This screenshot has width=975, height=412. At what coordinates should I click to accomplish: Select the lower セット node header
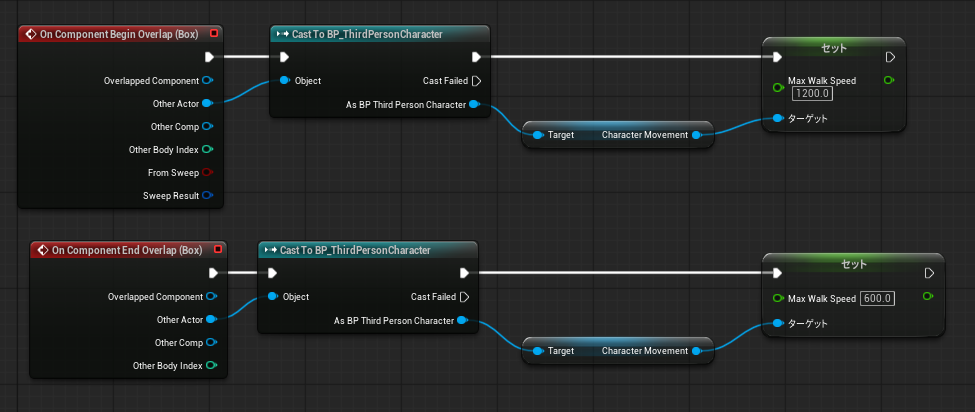point(853,265)
